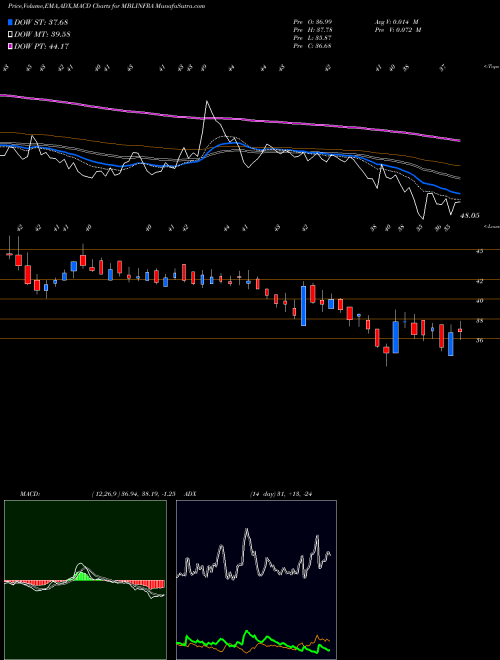Click the 'Pre V: 0.072 M' value
This screenshot has width=500, height=660.
(x=397, y=30)
